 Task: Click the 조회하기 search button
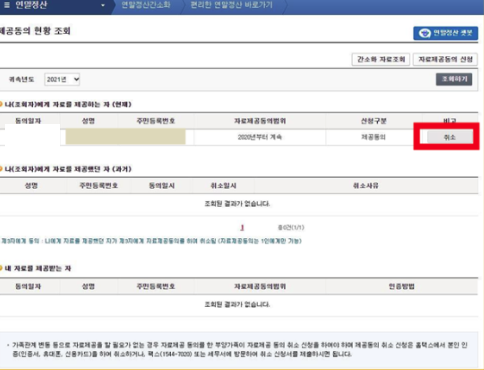(454, 79)
